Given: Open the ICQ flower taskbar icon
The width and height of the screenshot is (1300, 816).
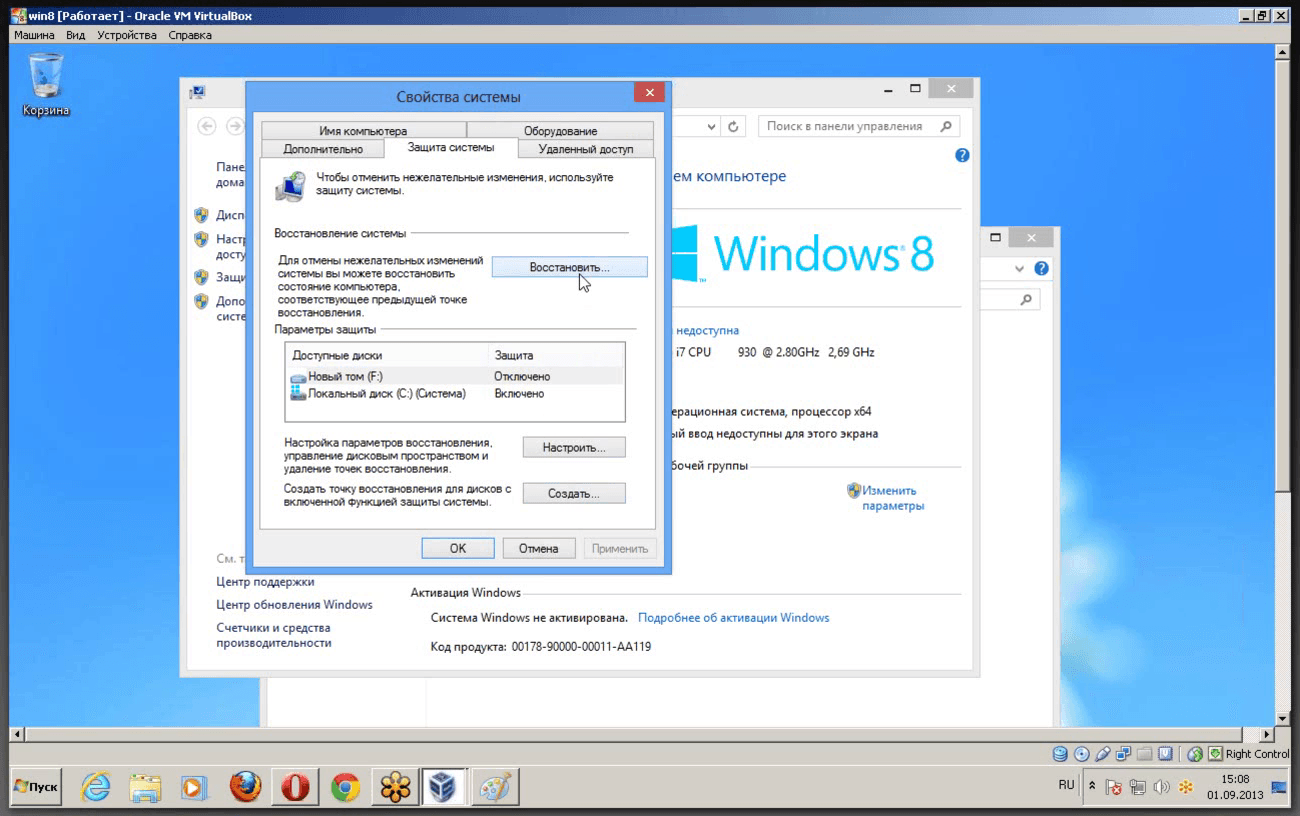Looking at the screenshot, I should click(395, 787).
